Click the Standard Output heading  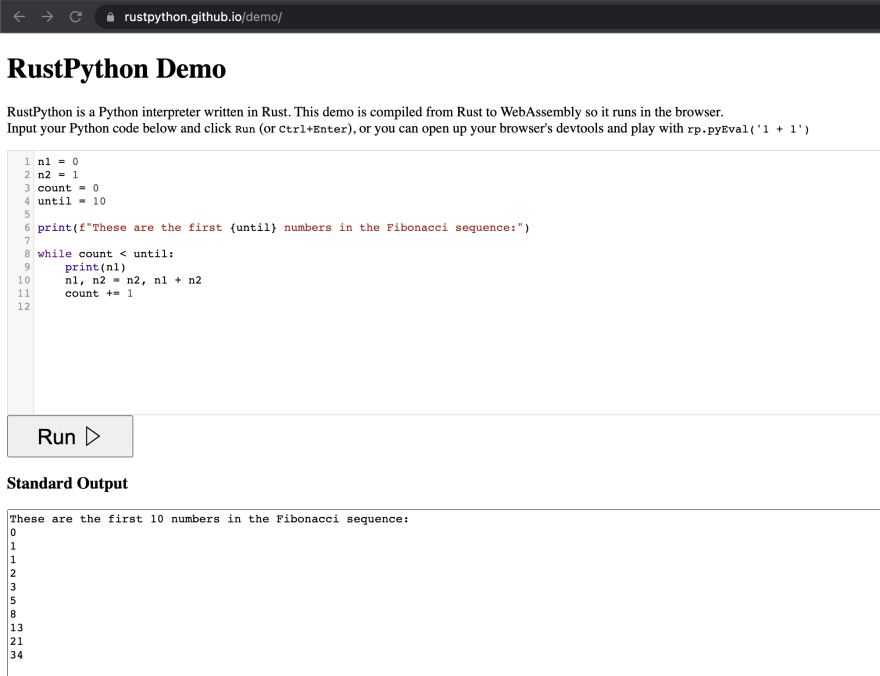67,483
